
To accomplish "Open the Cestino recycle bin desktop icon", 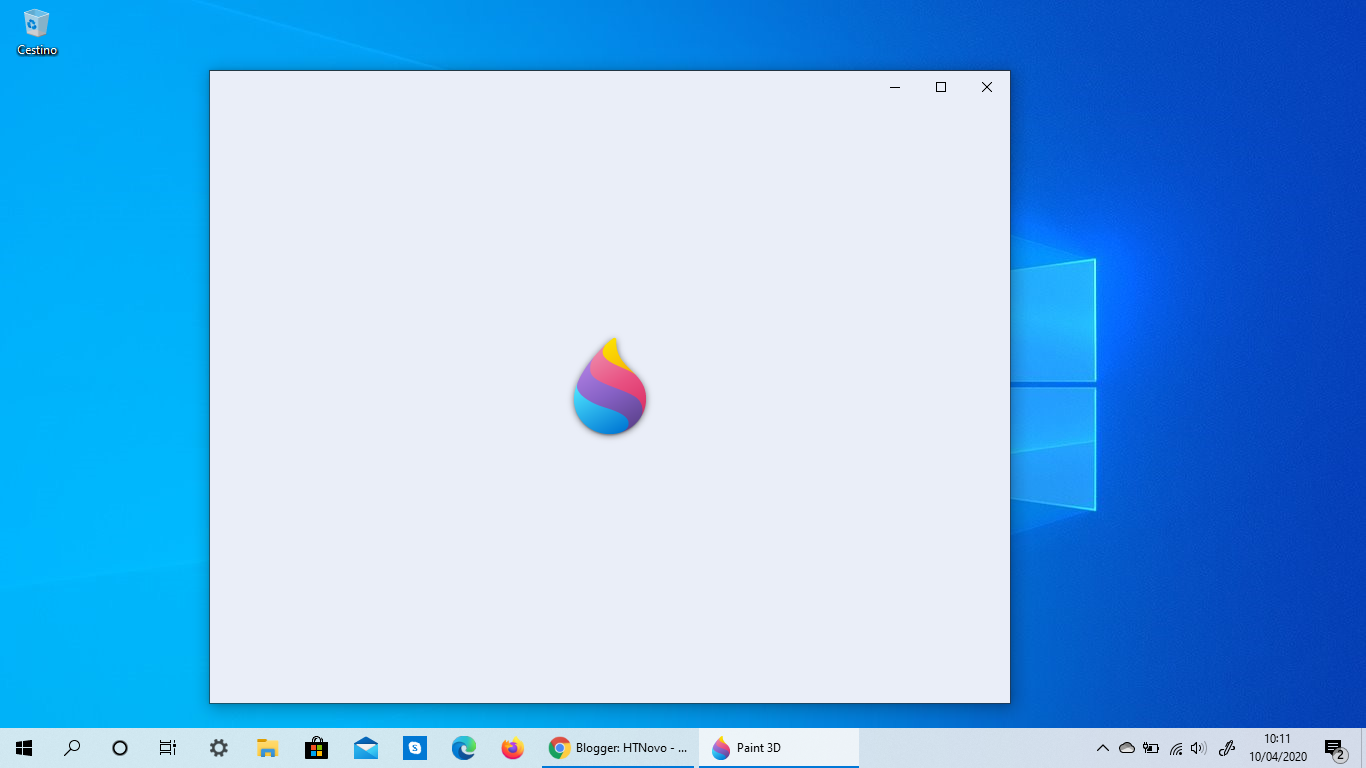I will [37, 32].
